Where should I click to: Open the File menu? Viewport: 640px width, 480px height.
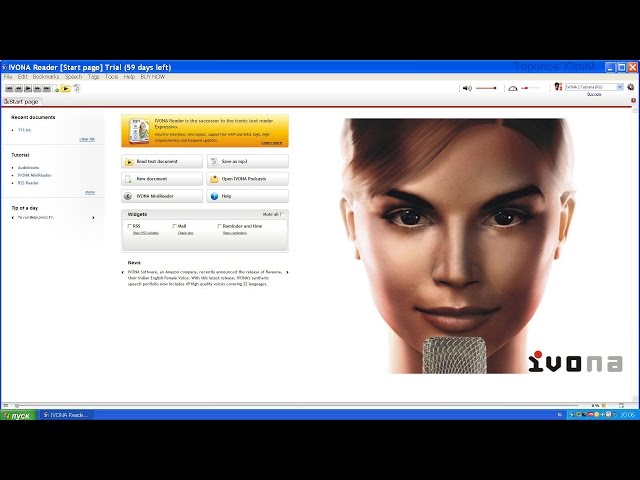pyautogui.click(x=8, y=77)
